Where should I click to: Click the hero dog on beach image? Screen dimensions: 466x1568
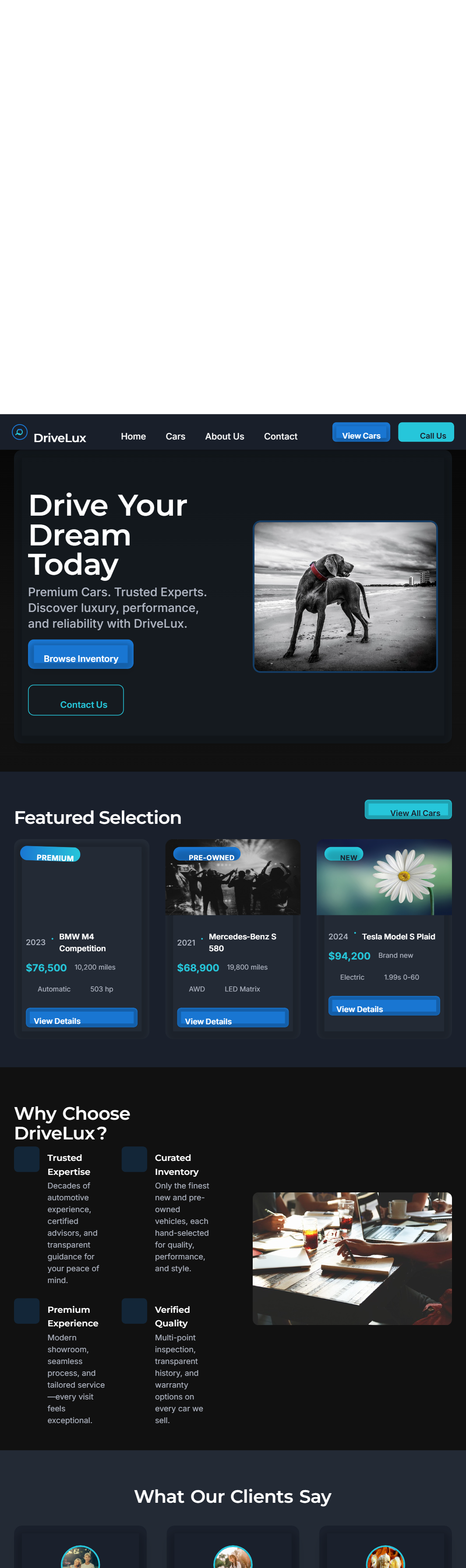[346, 597]
